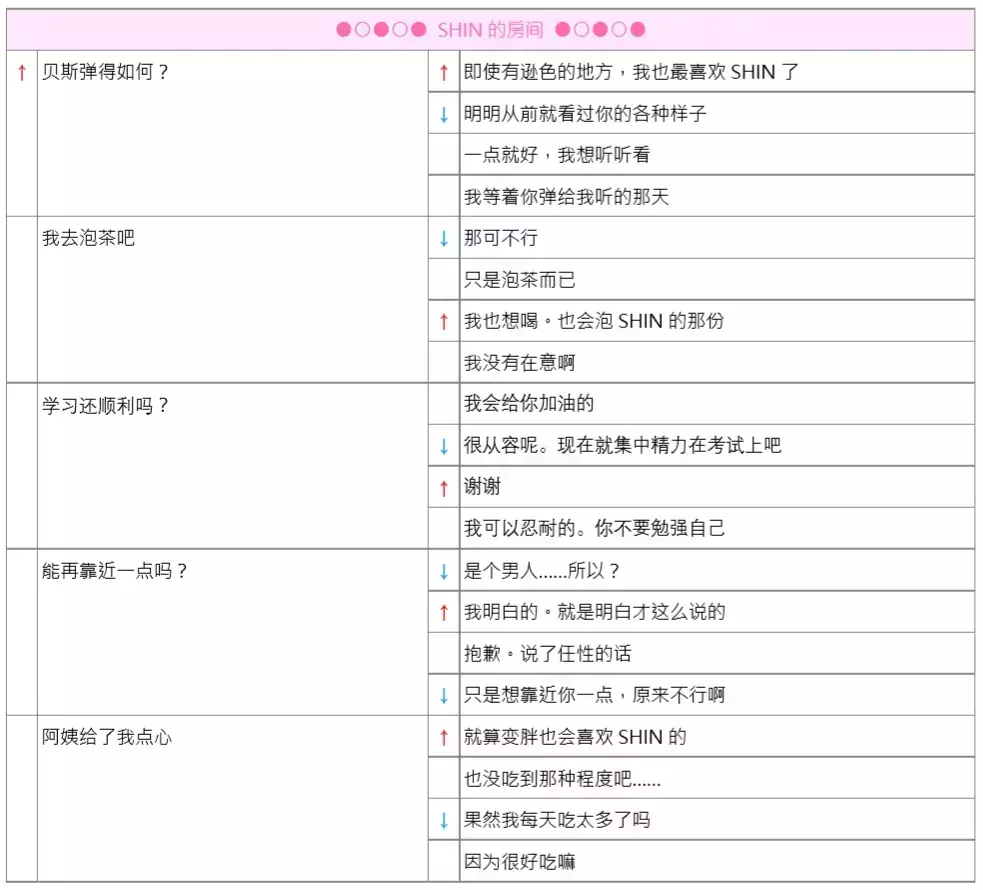Click the answer 很从容呢。现在就集中精力在考试上吧
Screen dimensions: 983x890
(623, 445)
